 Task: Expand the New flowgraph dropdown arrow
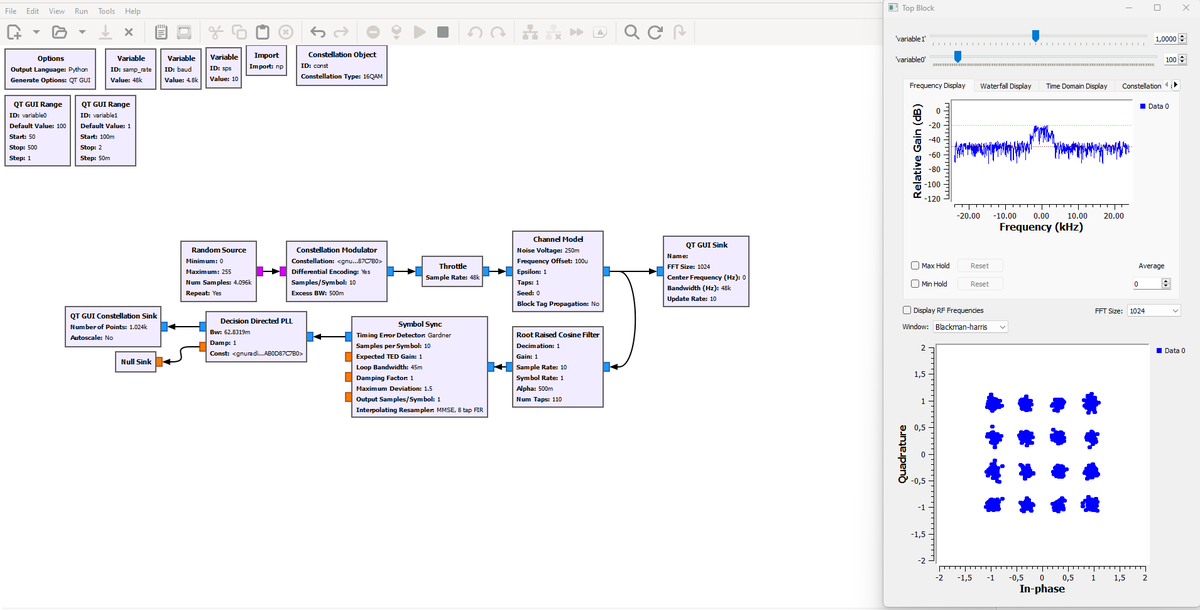point(36,32)
